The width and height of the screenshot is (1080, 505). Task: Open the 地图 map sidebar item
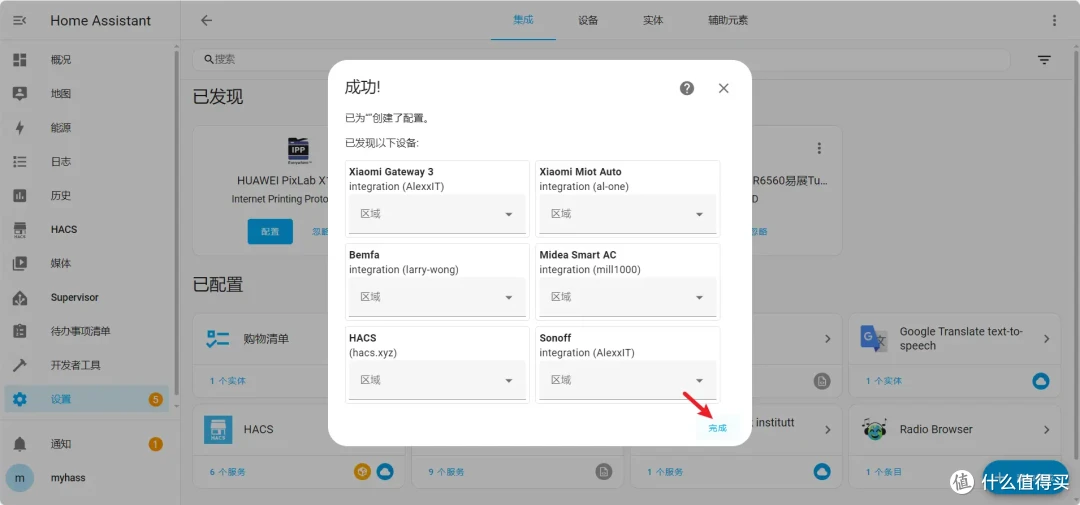pos(87,94)
